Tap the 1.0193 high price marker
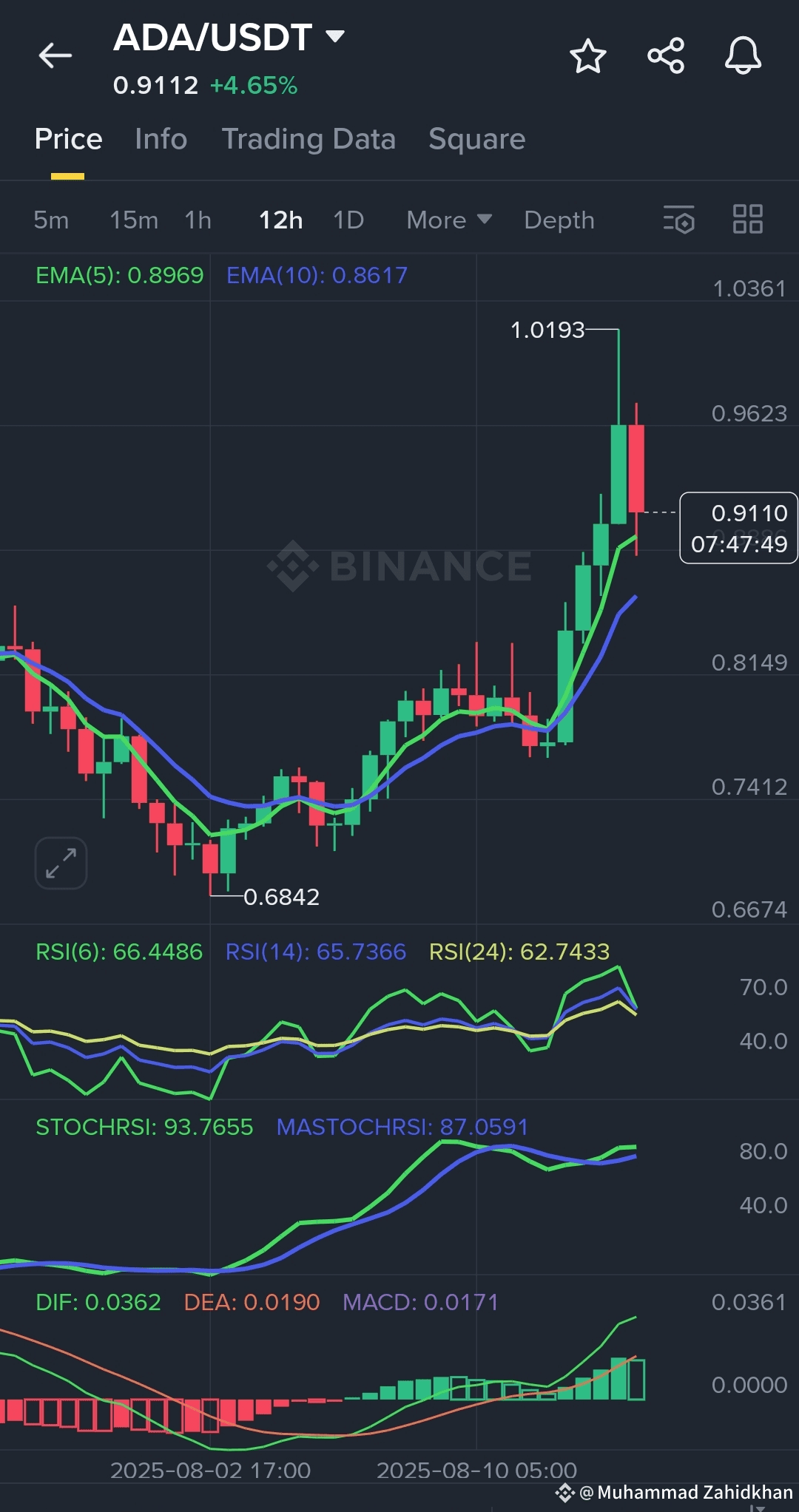 point(547,330)
